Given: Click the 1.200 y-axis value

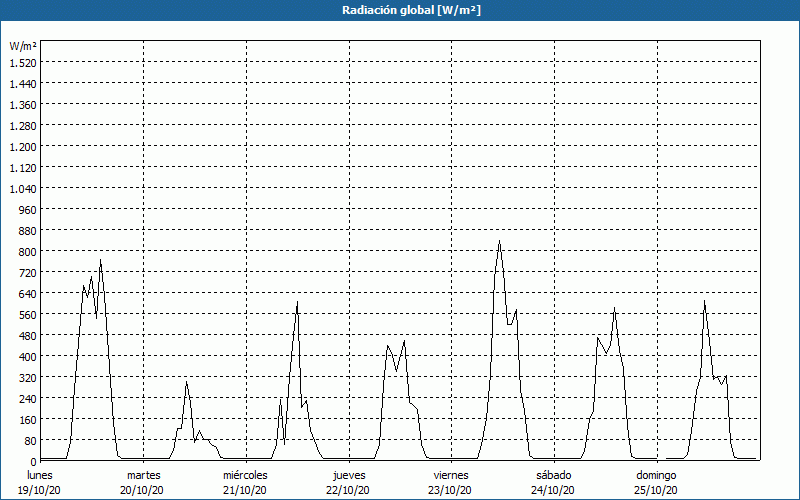Looking at the screenshot, I should [23, 146].
